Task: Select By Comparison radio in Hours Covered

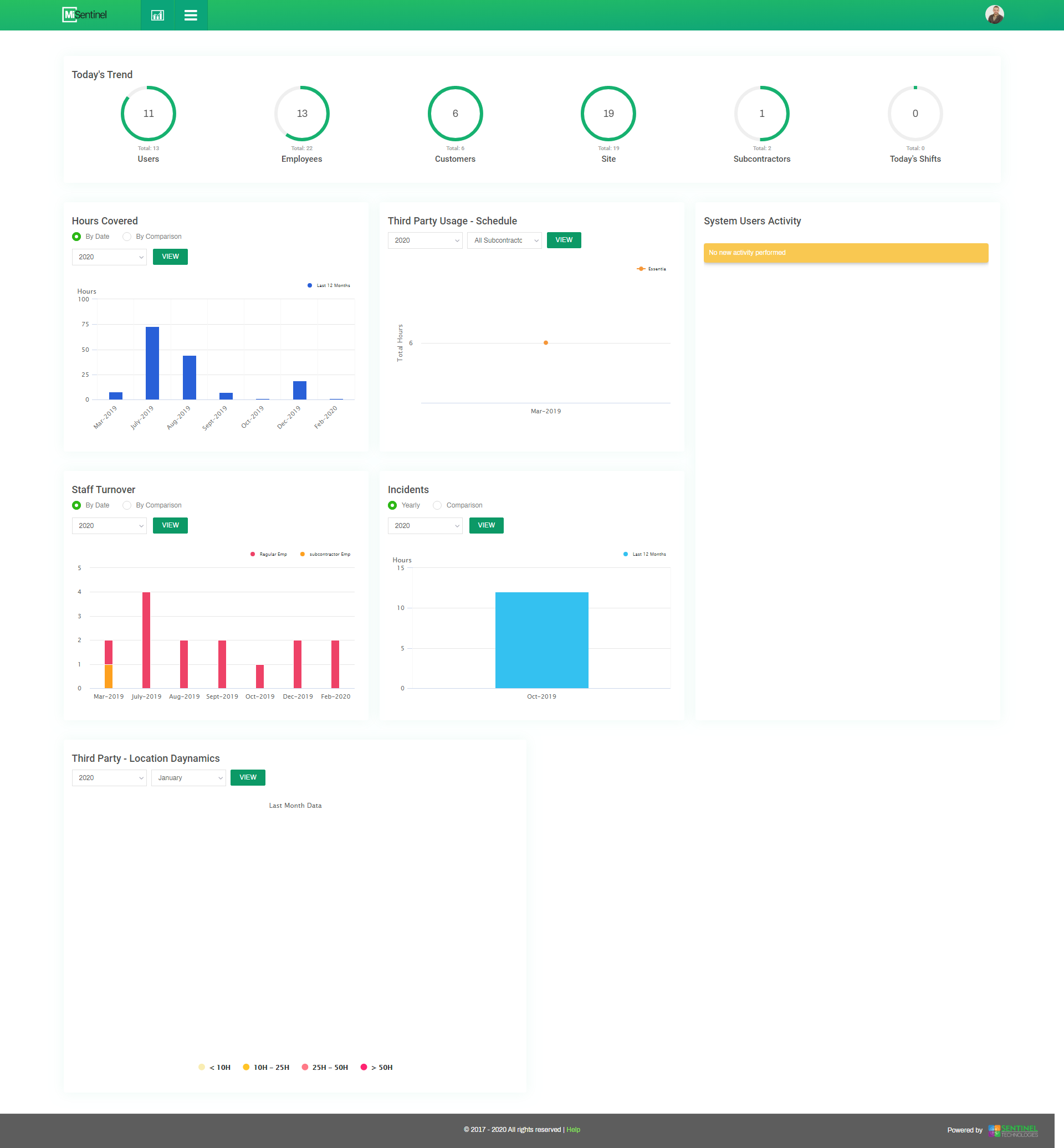Action: 127,237
